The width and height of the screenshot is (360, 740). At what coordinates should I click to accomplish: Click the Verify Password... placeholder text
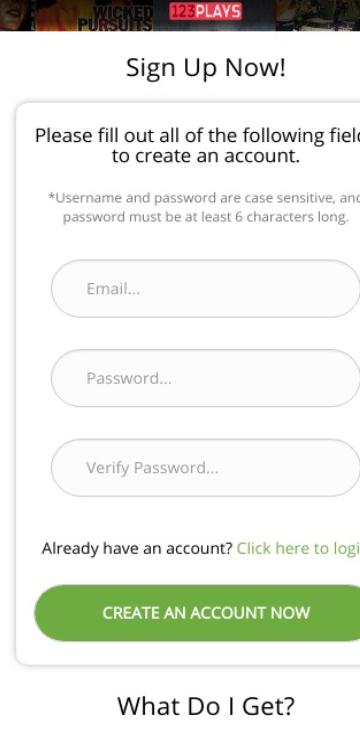click(152, 468)
